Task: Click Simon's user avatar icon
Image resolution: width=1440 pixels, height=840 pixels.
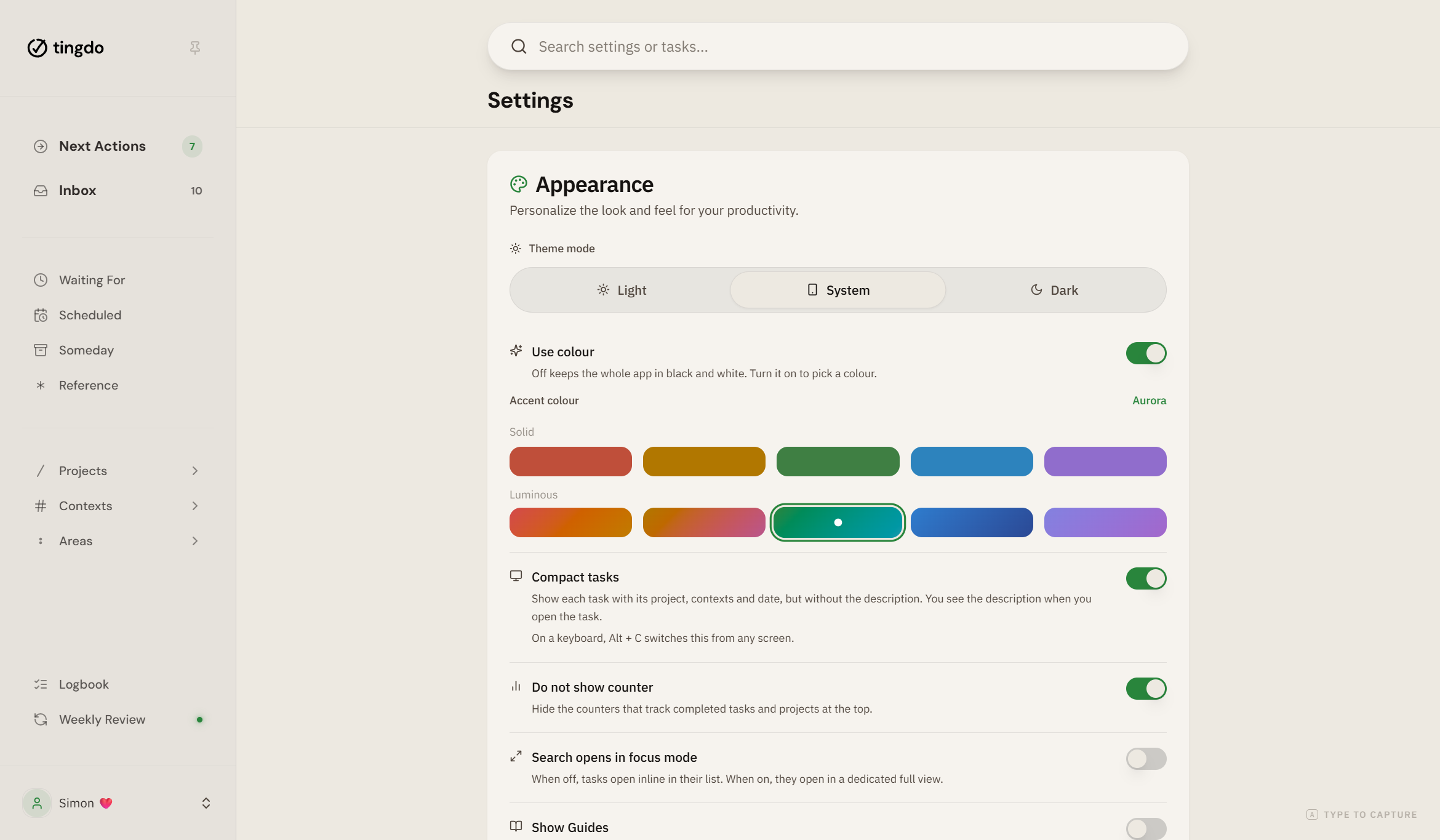Action: click(x=37, y=803)
